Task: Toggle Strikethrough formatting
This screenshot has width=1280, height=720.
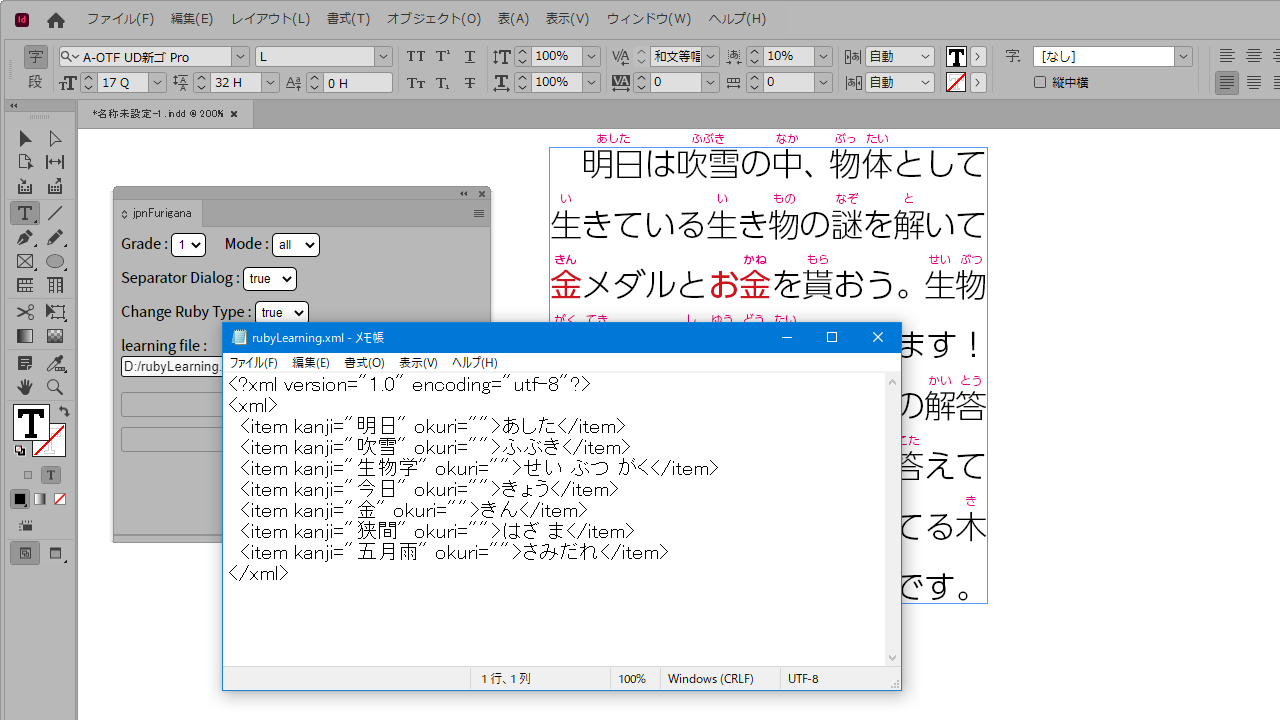Action: [x=470, y=83]
